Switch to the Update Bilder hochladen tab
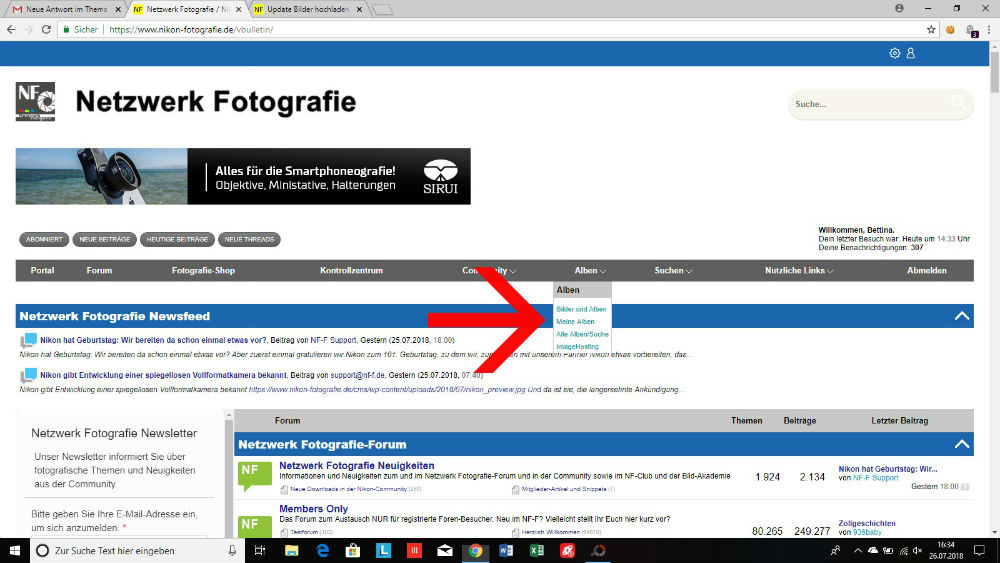This screenshot has height=563, width=1000. pos(308,10)
